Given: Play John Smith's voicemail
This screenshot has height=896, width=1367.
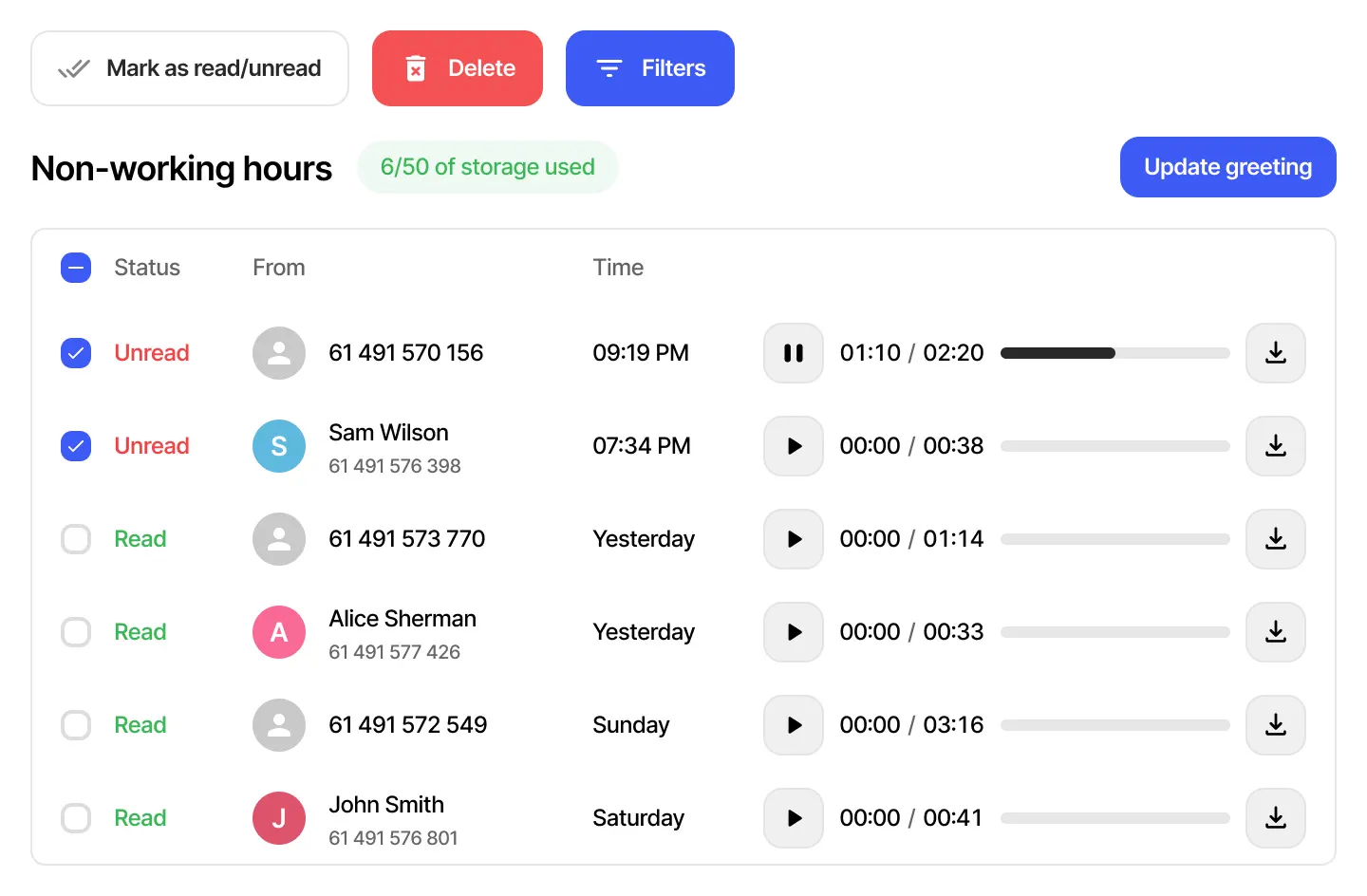Looking at the screenshot, I should point(794,818).
